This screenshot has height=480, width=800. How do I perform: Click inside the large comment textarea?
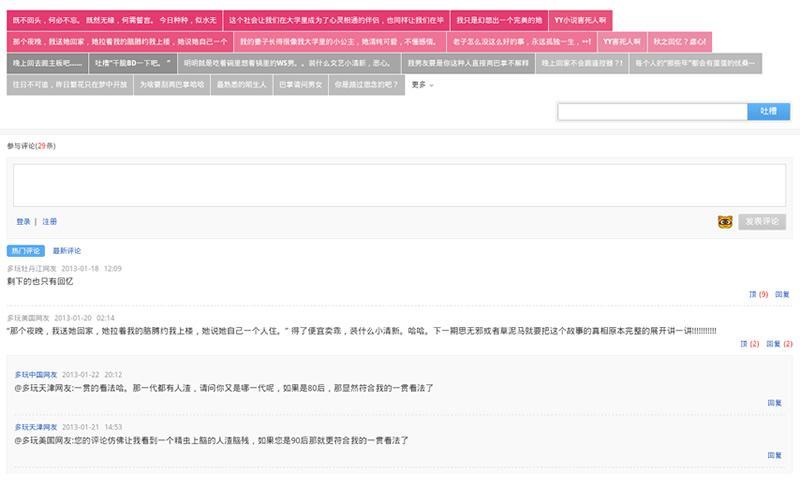point(399,185)
